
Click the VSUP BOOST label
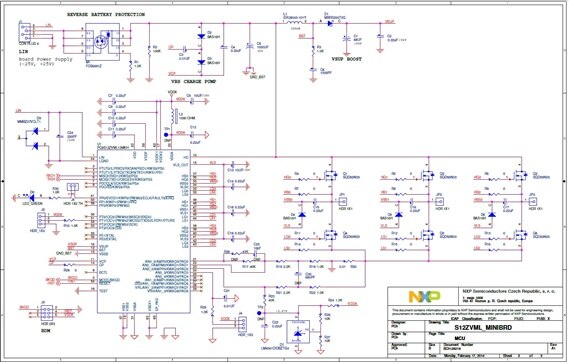tap(347, 59)
